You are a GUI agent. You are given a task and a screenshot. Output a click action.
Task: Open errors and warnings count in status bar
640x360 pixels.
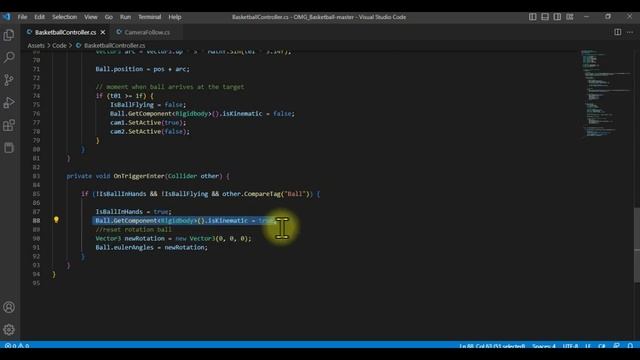17,346
